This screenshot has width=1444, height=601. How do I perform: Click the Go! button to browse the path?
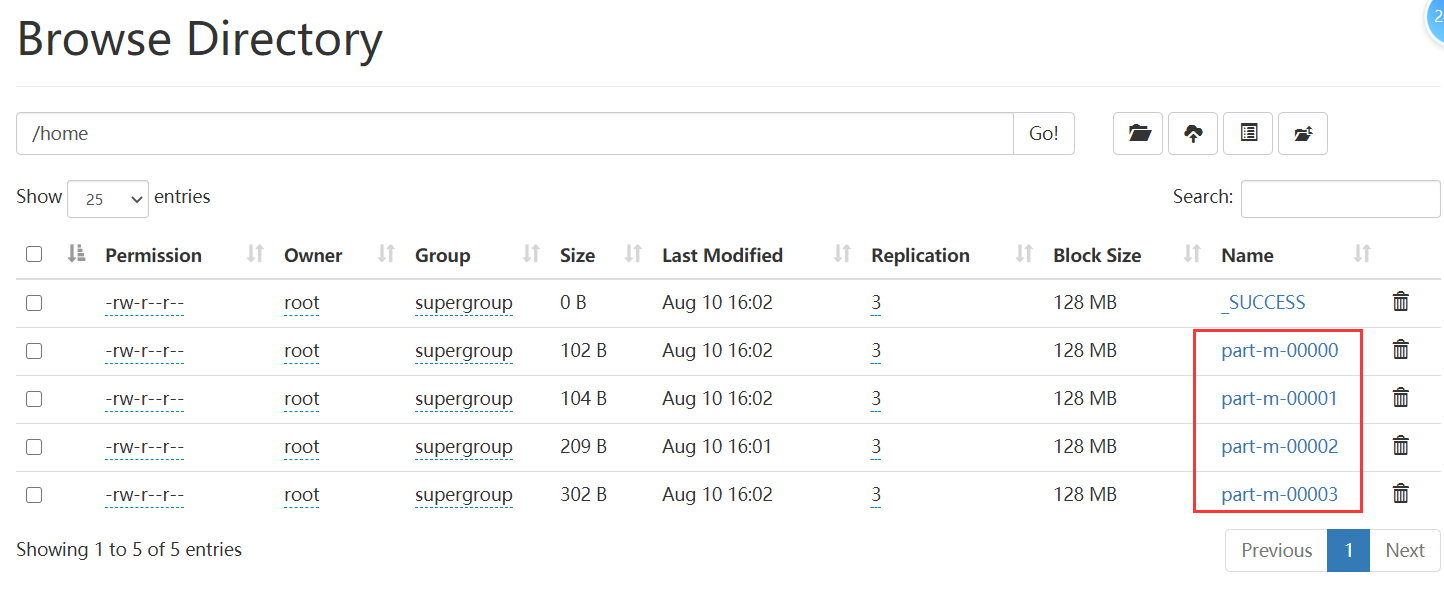pos(1043,132)
